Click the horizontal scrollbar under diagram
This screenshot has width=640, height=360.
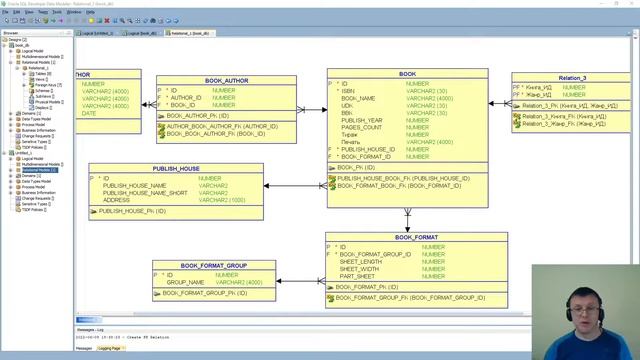(x=329, y=314)
